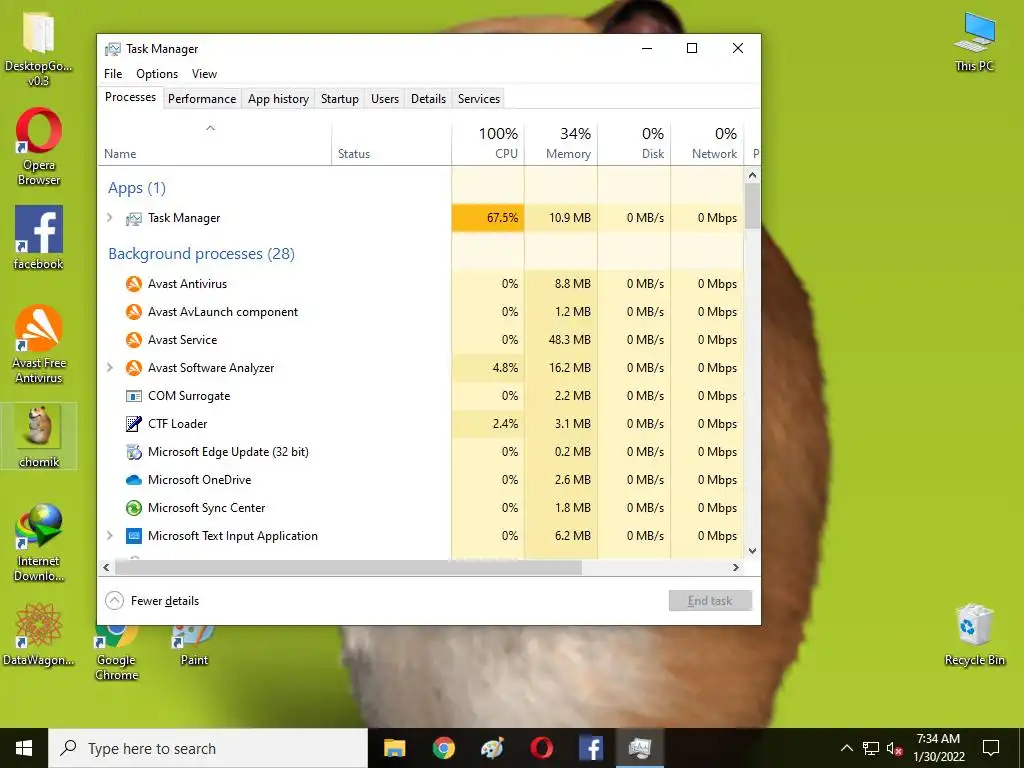1024x768 pixels.
Task: Open the File menu
Action: 113,74
